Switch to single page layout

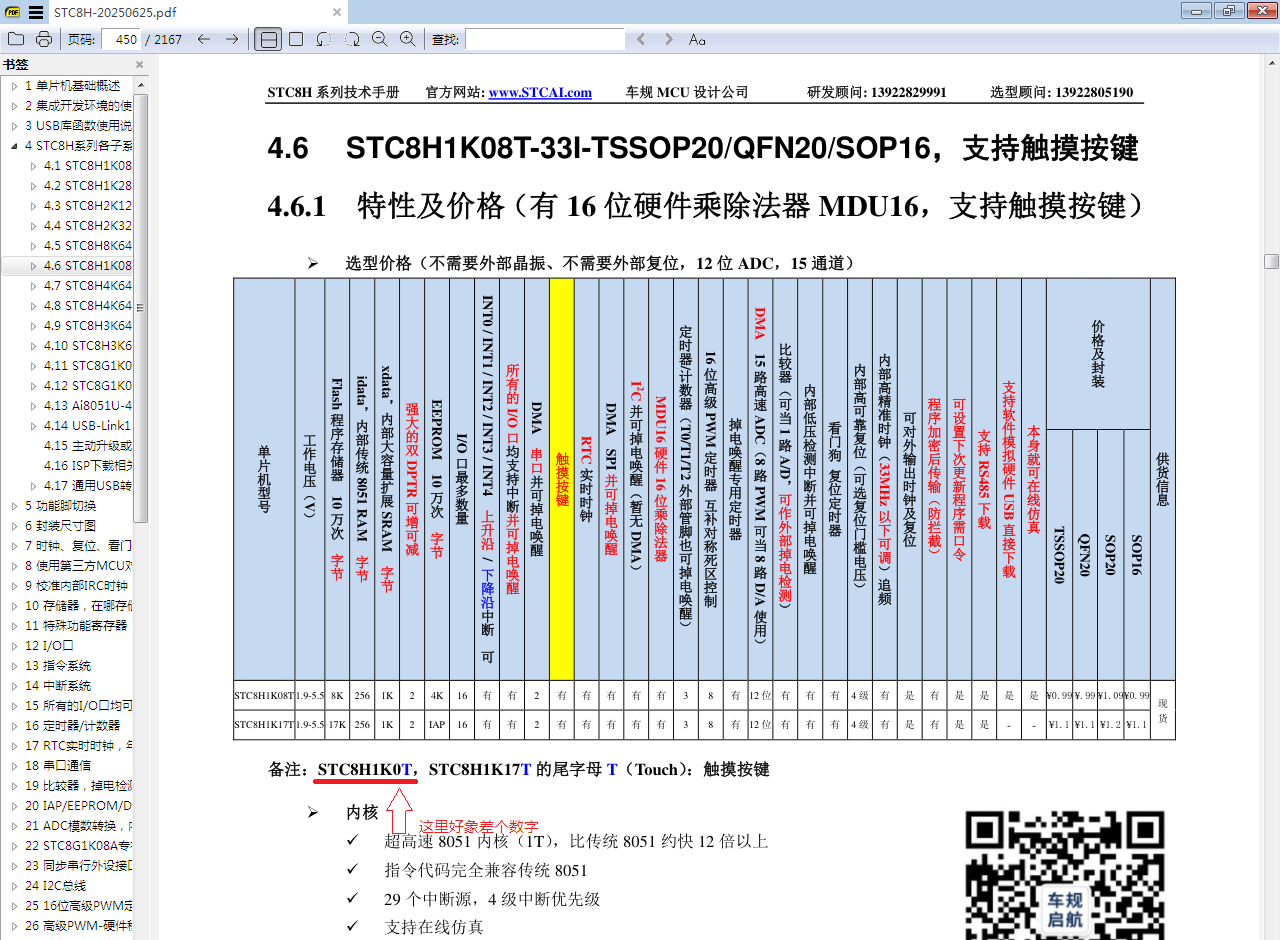pos(296,39)
